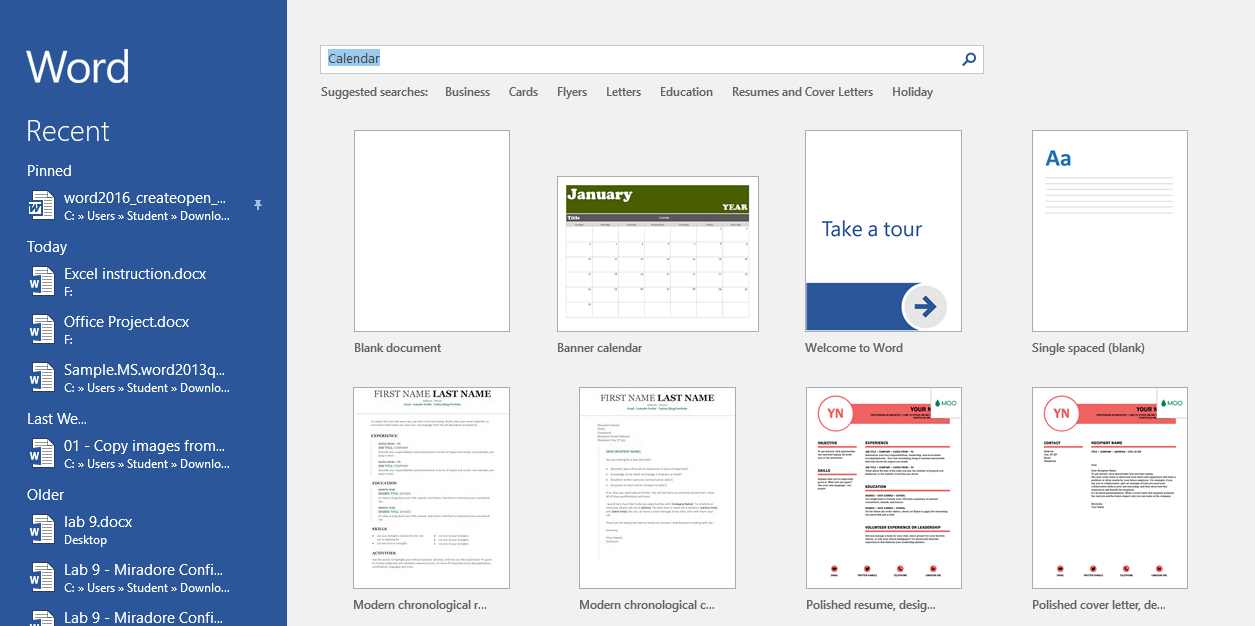Viewport: 1255px width, 626px height.
Task: Open the Polished resume template thumbnail
Action: (883, 488)
